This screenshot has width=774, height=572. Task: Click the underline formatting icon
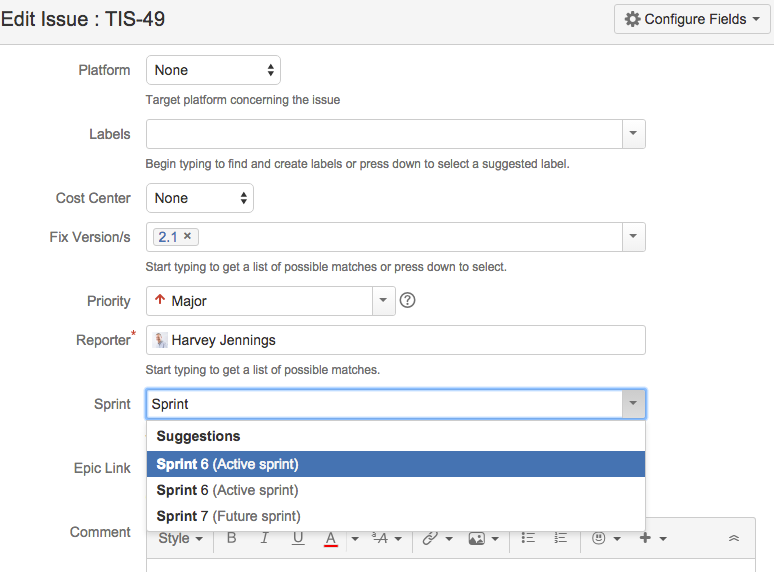(x=298, y=538)
